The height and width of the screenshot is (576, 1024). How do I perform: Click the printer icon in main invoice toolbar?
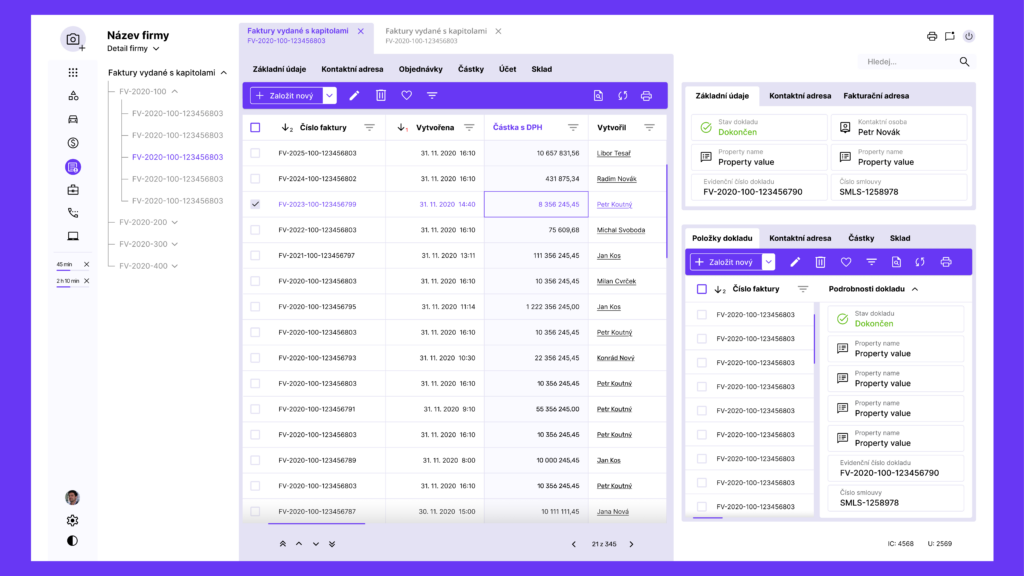pos(646,96)
